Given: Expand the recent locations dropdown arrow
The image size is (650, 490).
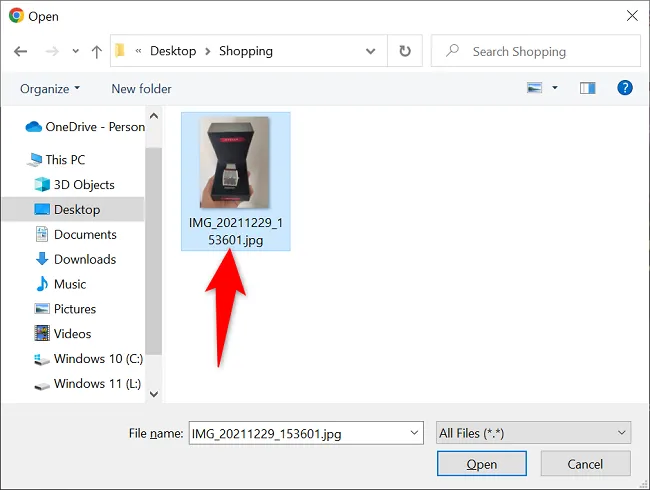Looking at the screenshot, I should coord(75,51).
